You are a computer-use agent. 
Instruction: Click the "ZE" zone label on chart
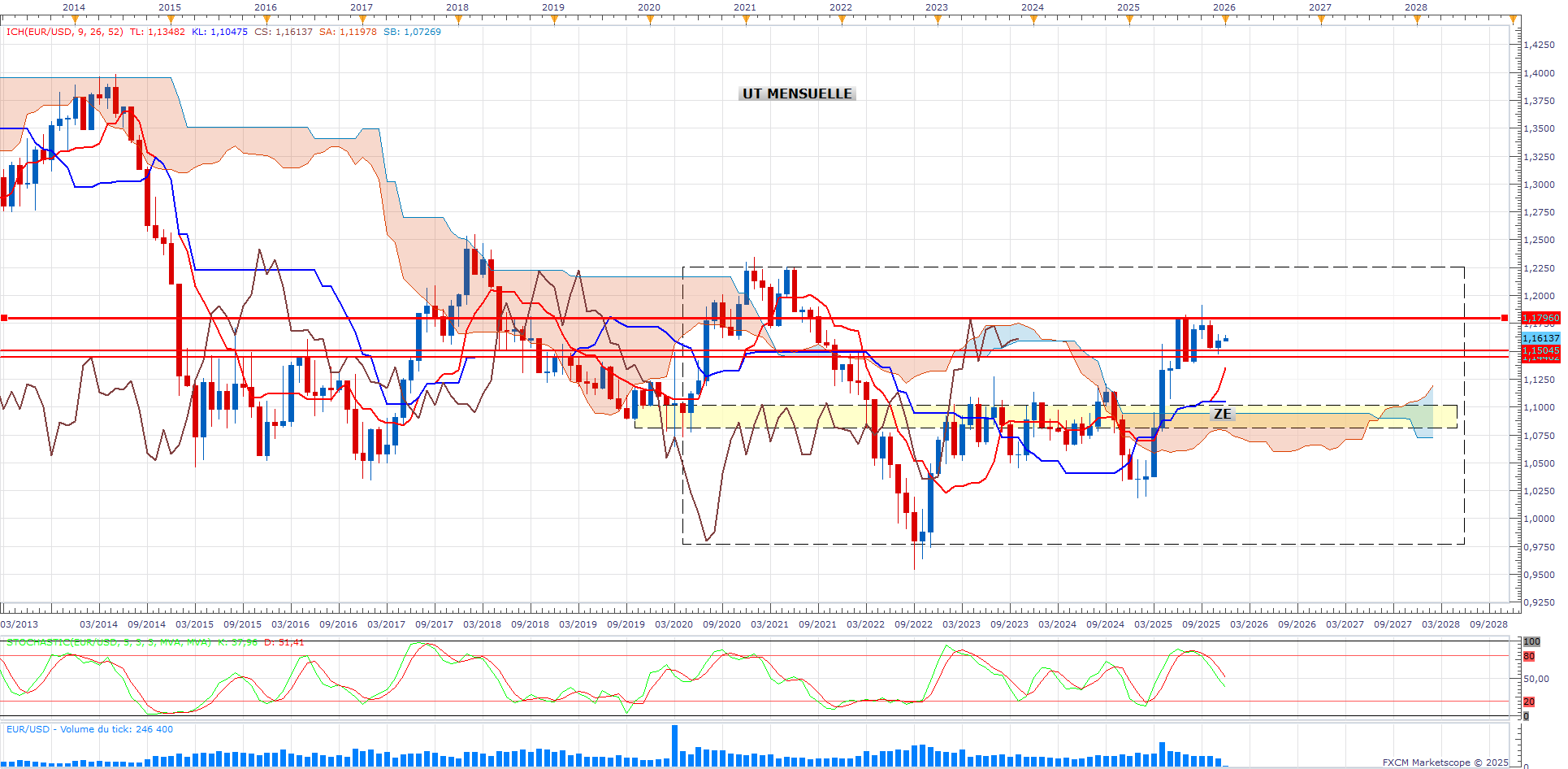pyautogui.click(x=1222, y=414)
